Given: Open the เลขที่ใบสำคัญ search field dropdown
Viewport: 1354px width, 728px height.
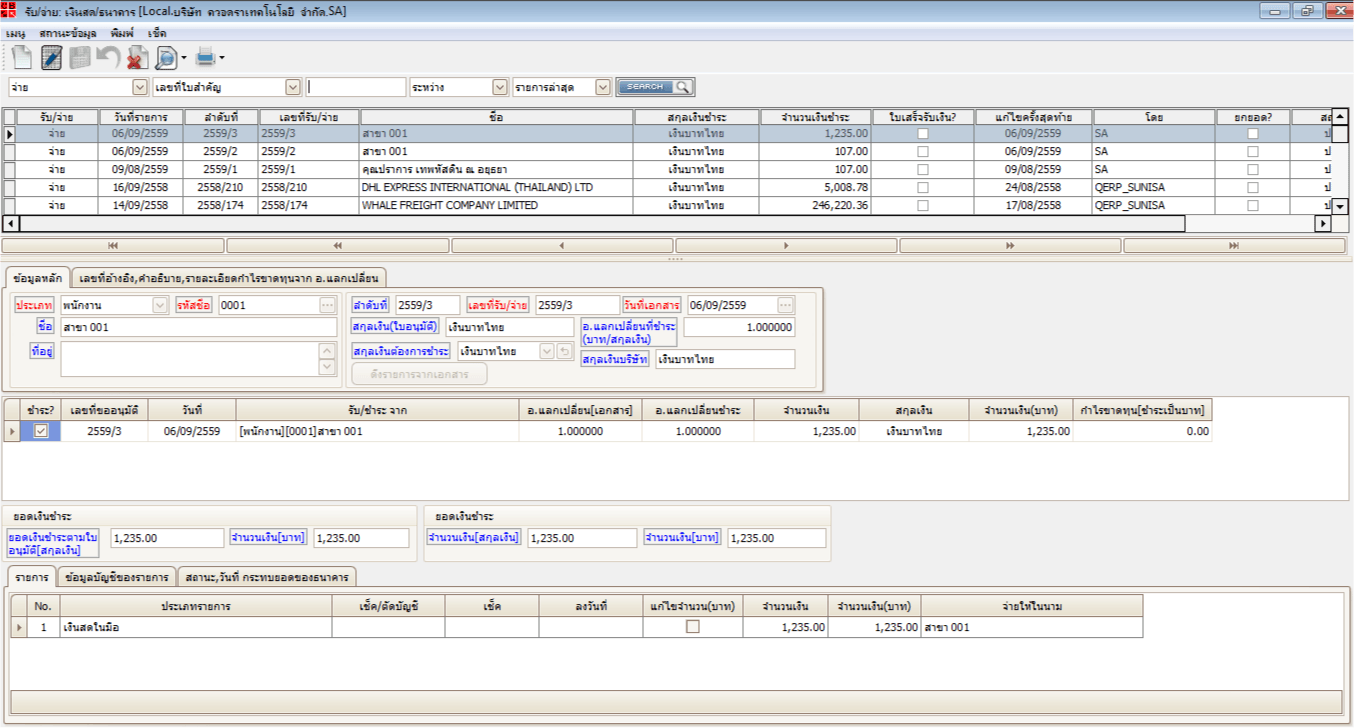Looking at the screenshot, I should click(292, 87).
